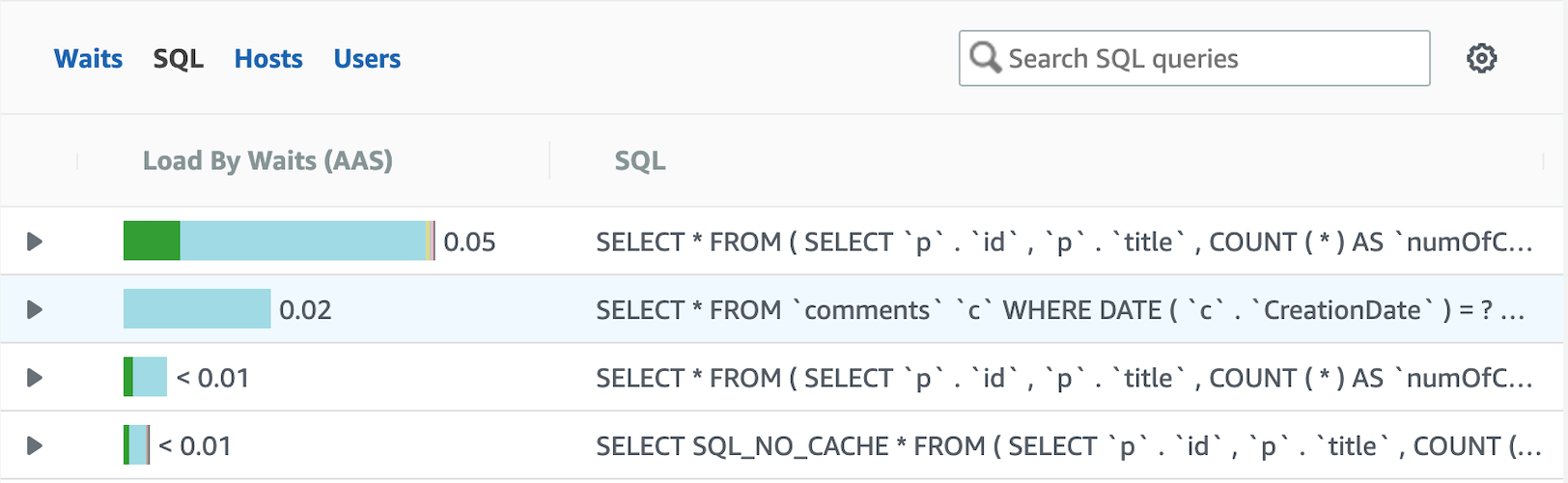Click the SQL column header
Screen dimensions: 1568x483
tap(640, 160)
